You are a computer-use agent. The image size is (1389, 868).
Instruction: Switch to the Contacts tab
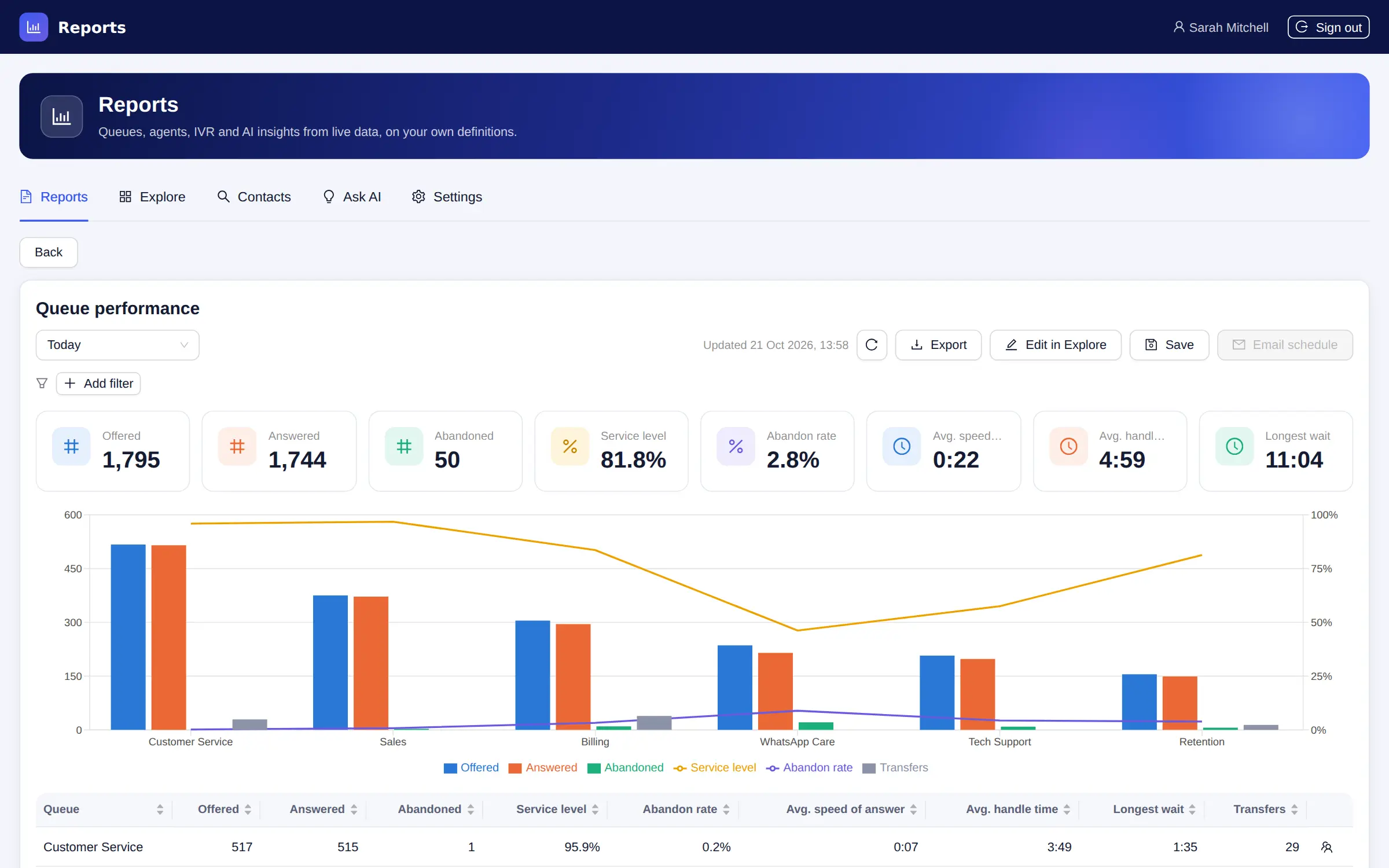(x=254, y=197)
